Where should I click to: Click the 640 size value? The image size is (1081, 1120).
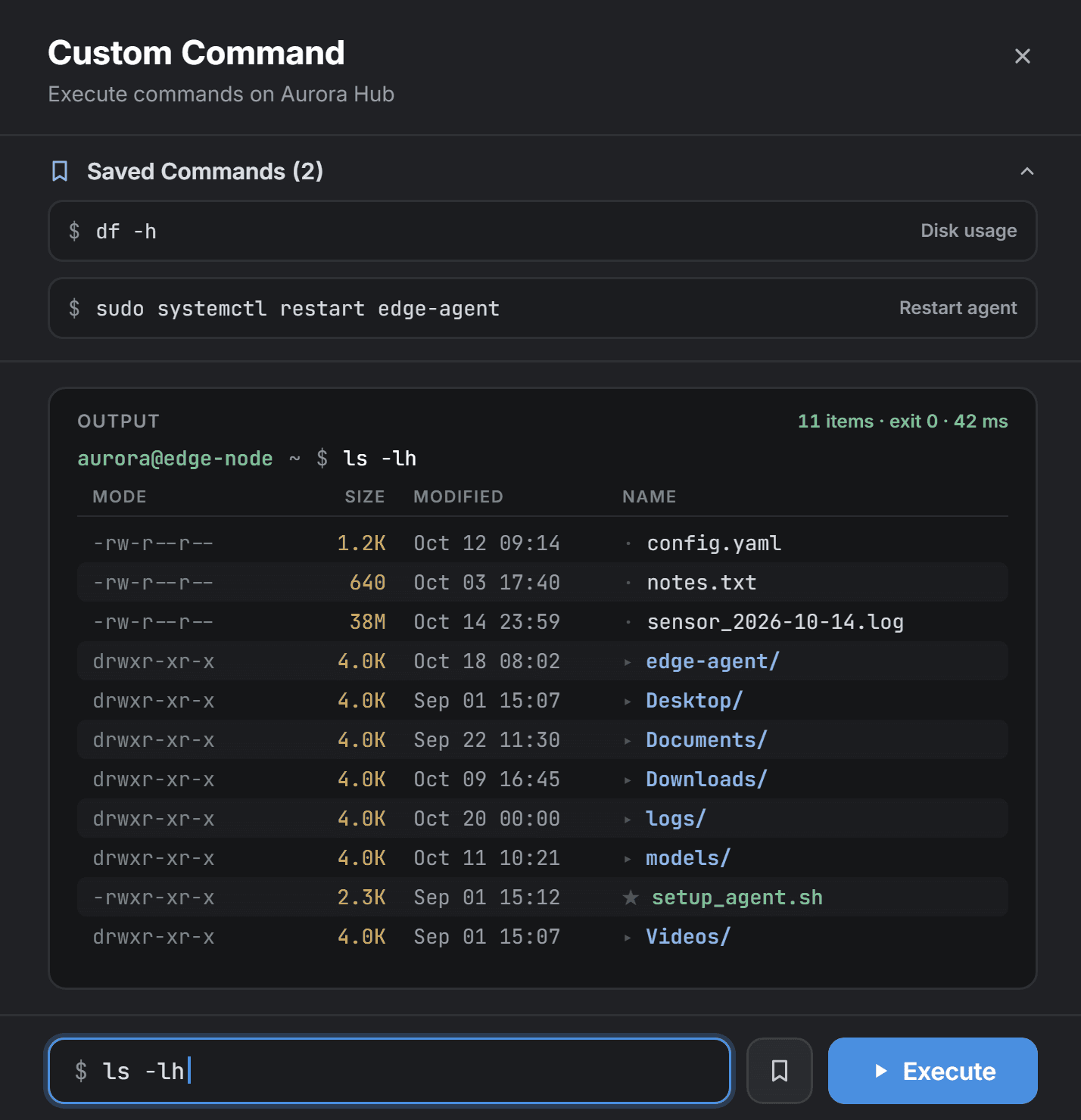click(368, 583)
